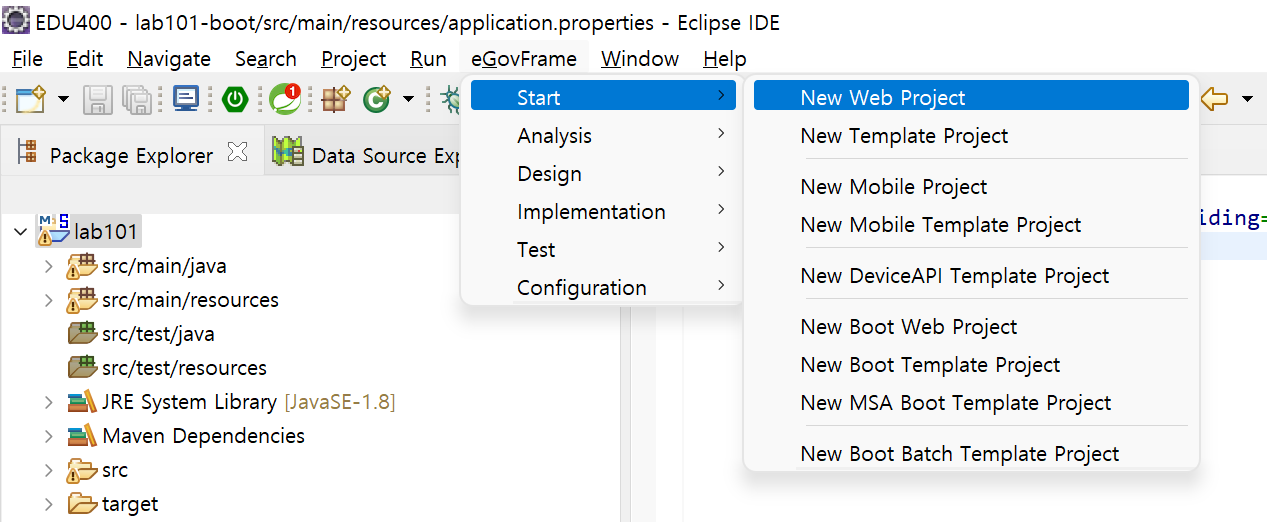
Task: Click the New Java Package icon
Action: [336, 98]
